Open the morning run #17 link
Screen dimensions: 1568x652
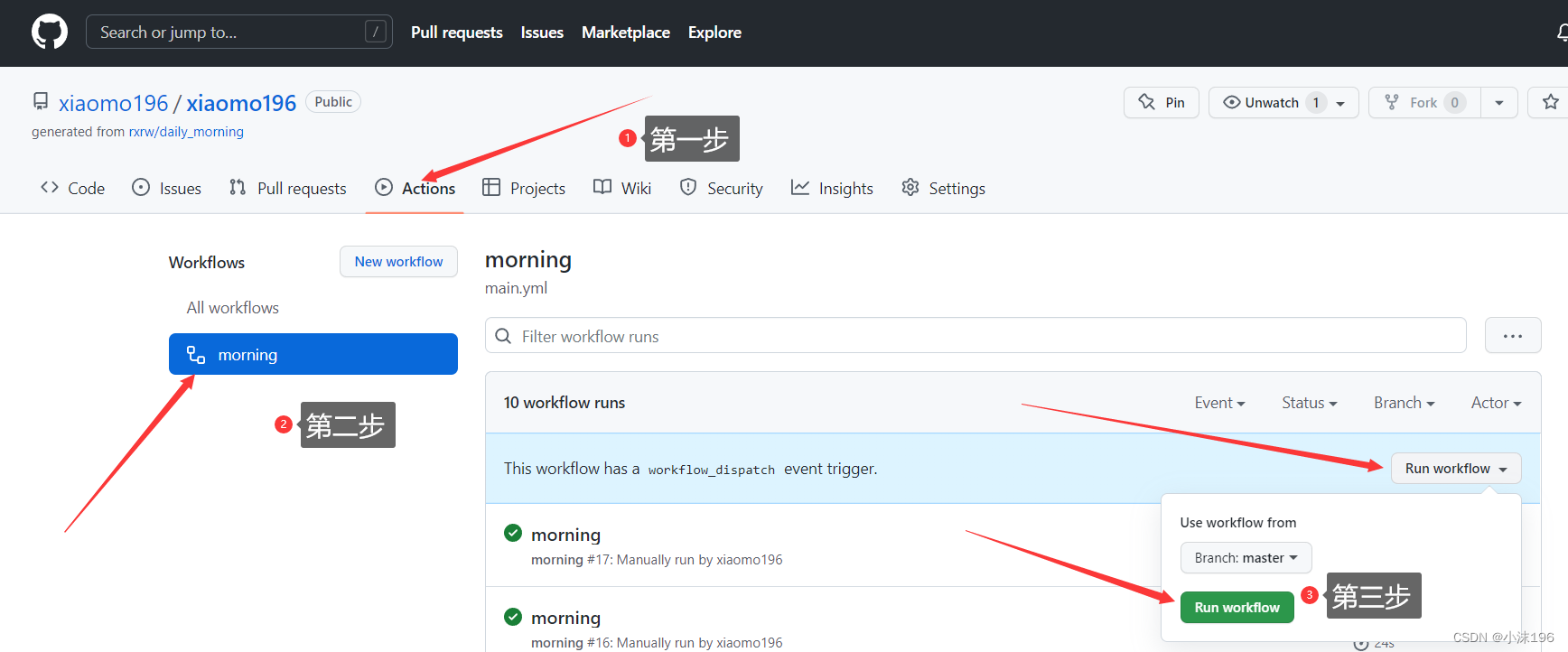tap(566, 535)
